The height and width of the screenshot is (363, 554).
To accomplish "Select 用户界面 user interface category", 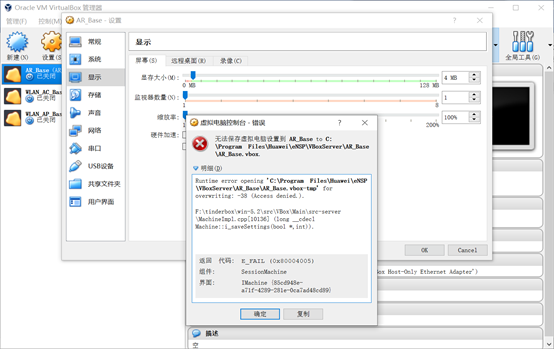I will [x=95, y=202].
